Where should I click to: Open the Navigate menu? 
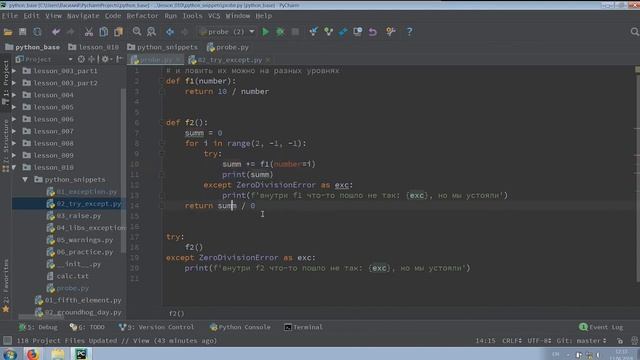(x=83, y=16)
